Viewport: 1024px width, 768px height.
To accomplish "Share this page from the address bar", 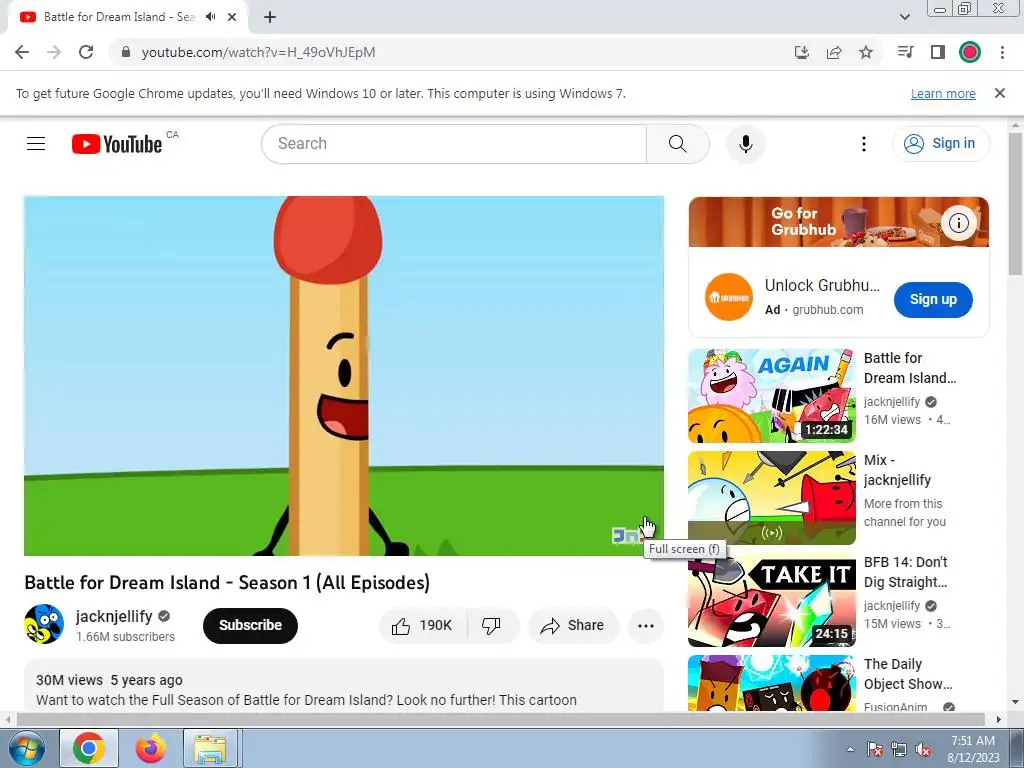I will tap(833, 52).
